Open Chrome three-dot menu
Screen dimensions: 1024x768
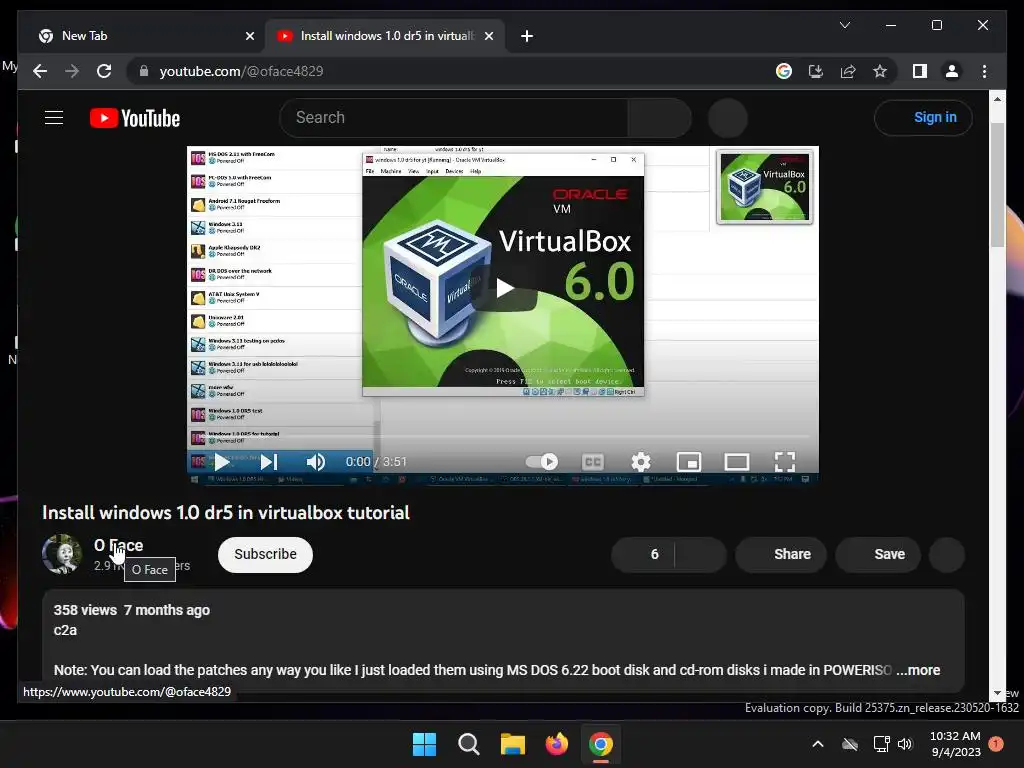tap(984, 71)
